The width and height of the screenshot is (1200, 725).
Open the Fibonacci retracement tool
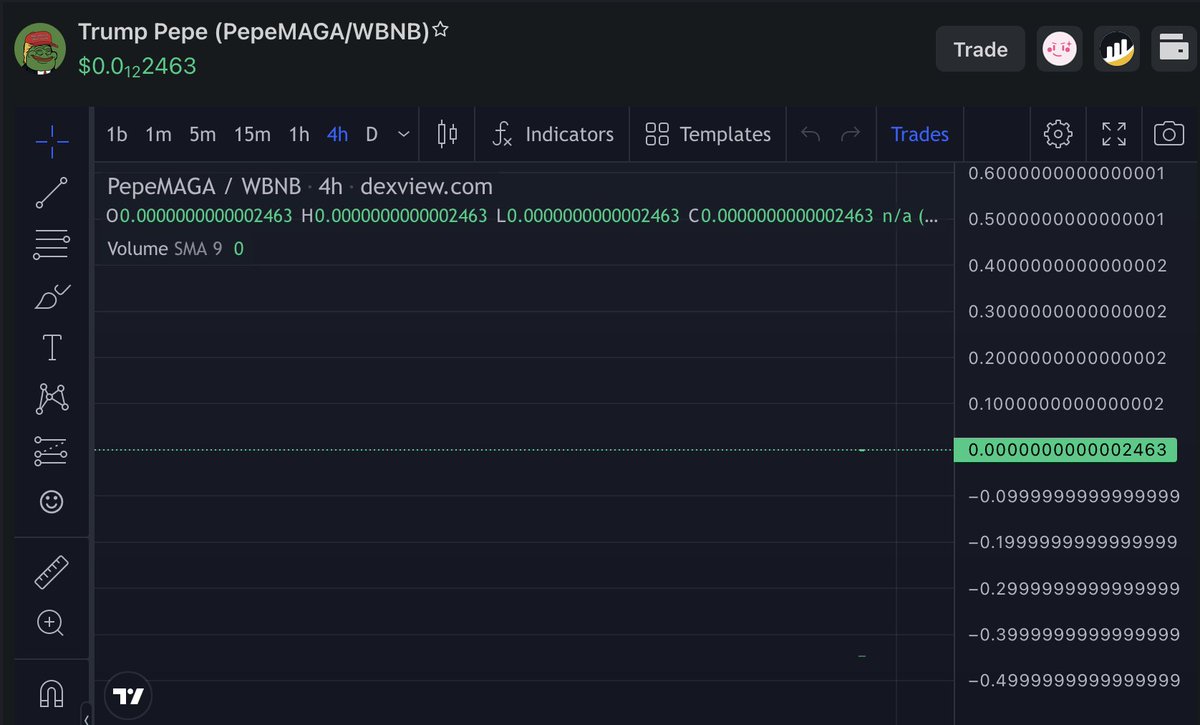point(52,244)
